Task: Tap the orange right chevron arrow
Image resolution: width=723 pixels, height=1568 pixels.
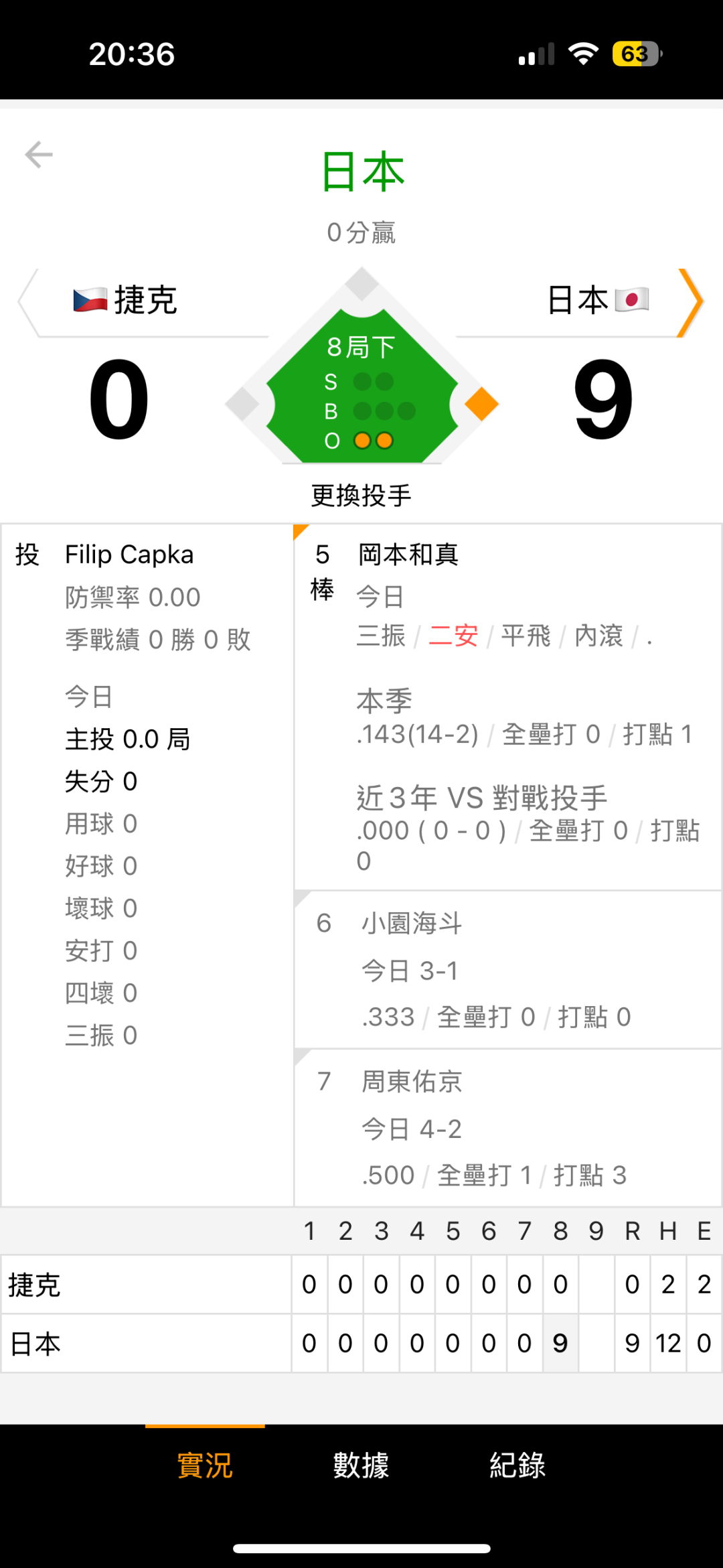Action: point(690,303)
